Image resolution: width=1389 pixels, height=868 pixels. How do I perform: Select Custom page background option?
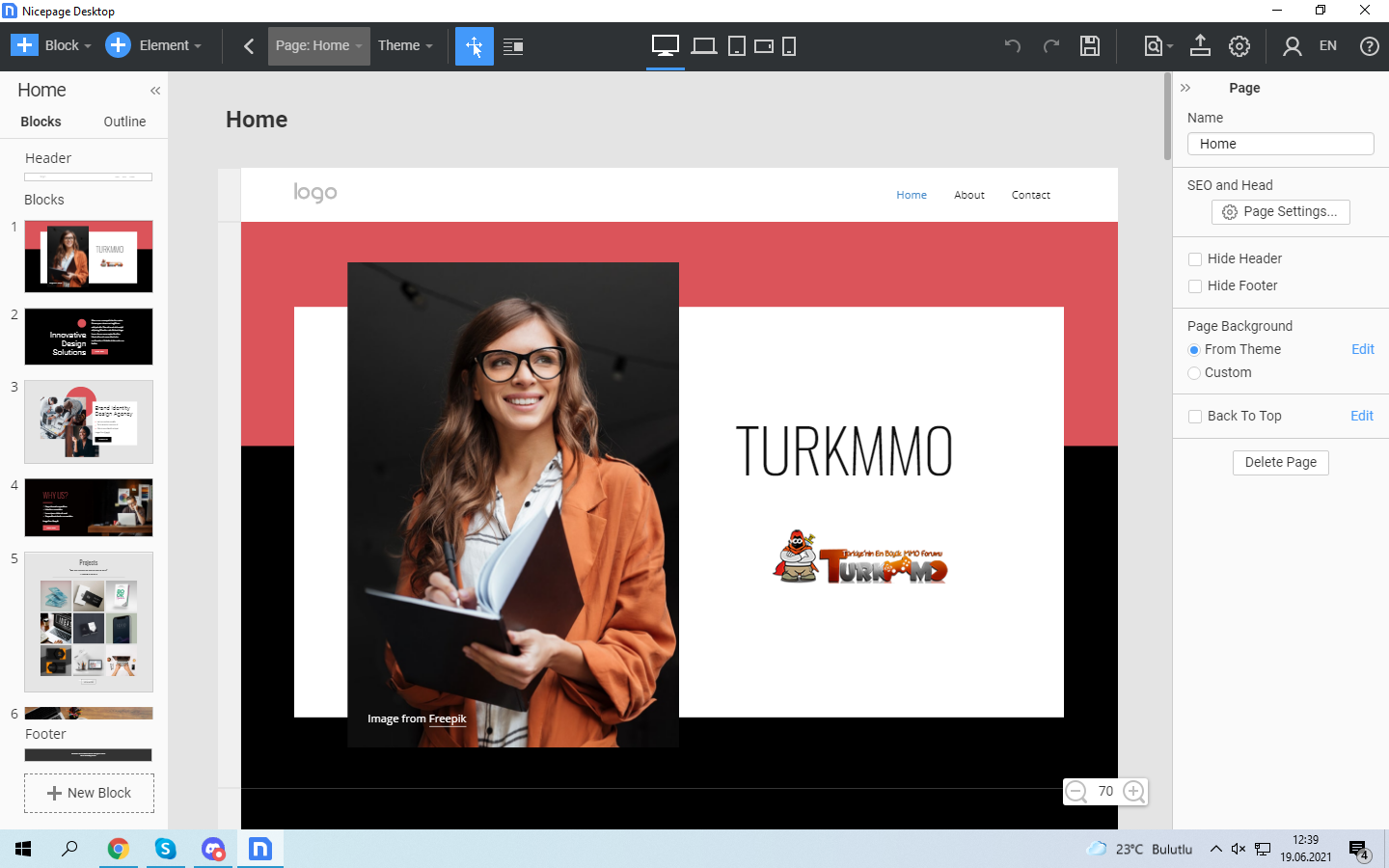click(x=1194, y=373)
